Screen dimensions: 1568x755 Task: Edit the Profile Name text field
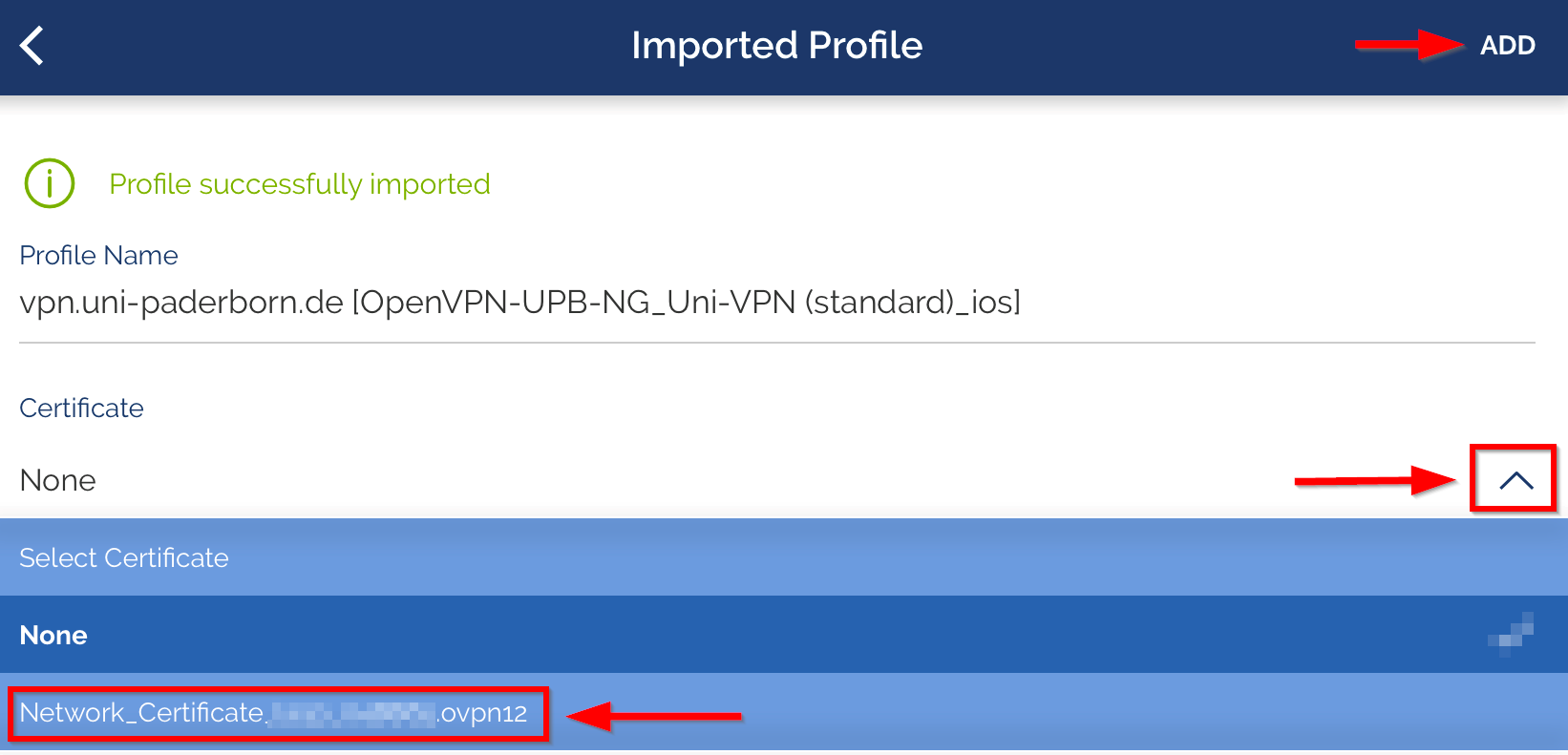pos(519,303)
